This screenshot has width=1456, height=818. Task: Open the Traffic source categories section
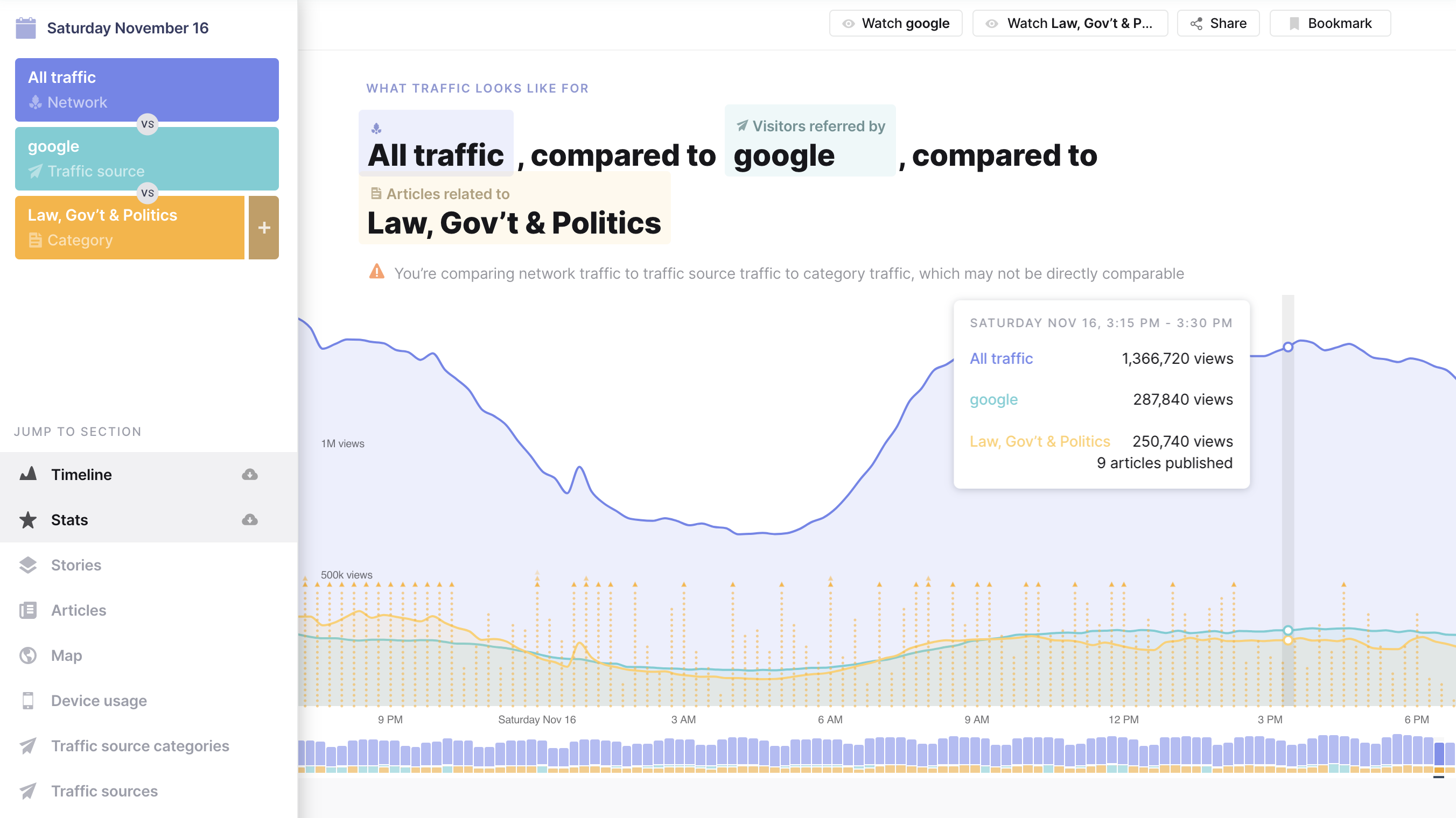point(139,746)
